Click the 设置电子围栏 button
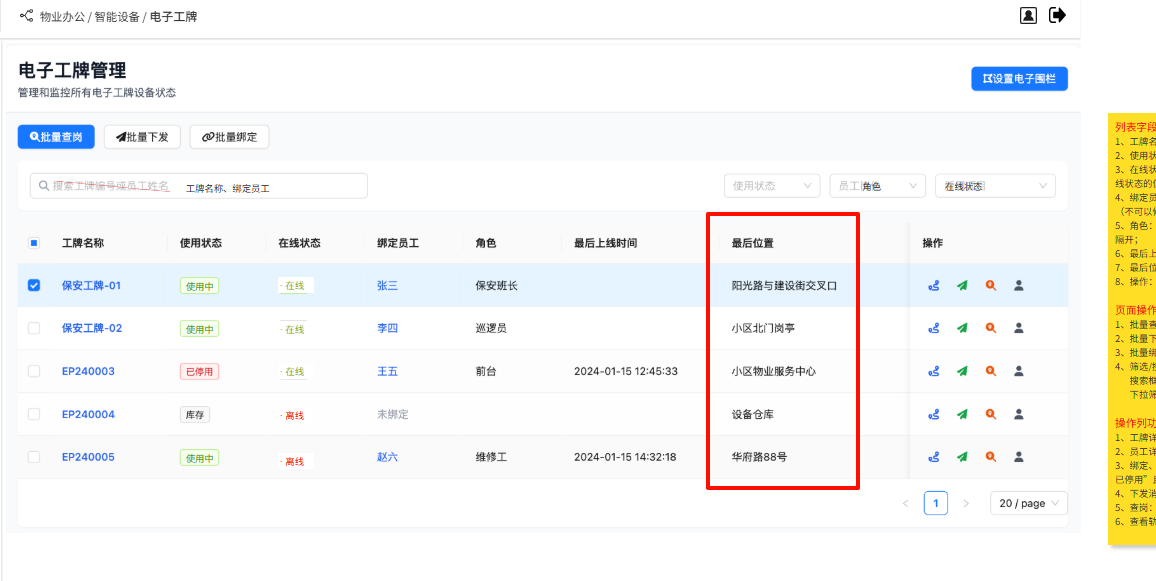The height and width of the screenshot is (581, 1156). pyautogui.click(x=1019, y=79)
